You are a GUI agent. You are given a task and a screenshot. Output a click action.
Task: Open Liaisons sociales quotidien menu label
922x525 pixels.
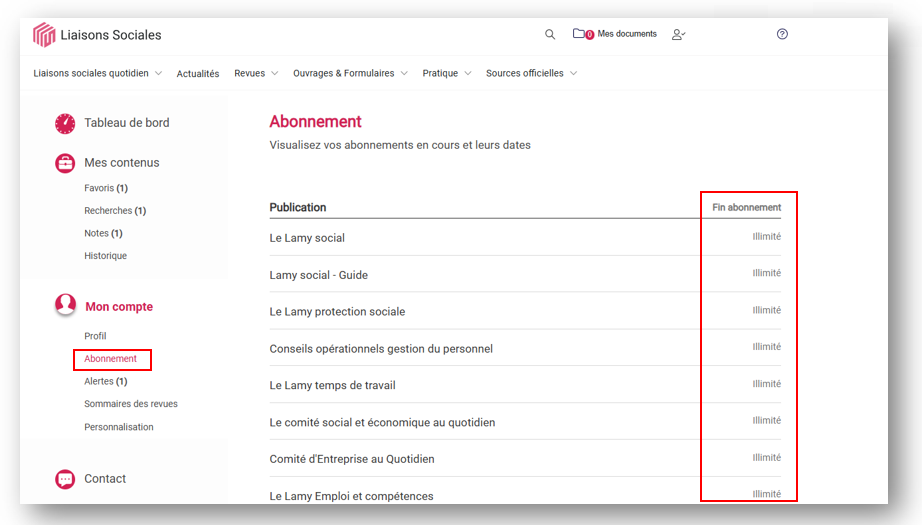coord(91,73)
